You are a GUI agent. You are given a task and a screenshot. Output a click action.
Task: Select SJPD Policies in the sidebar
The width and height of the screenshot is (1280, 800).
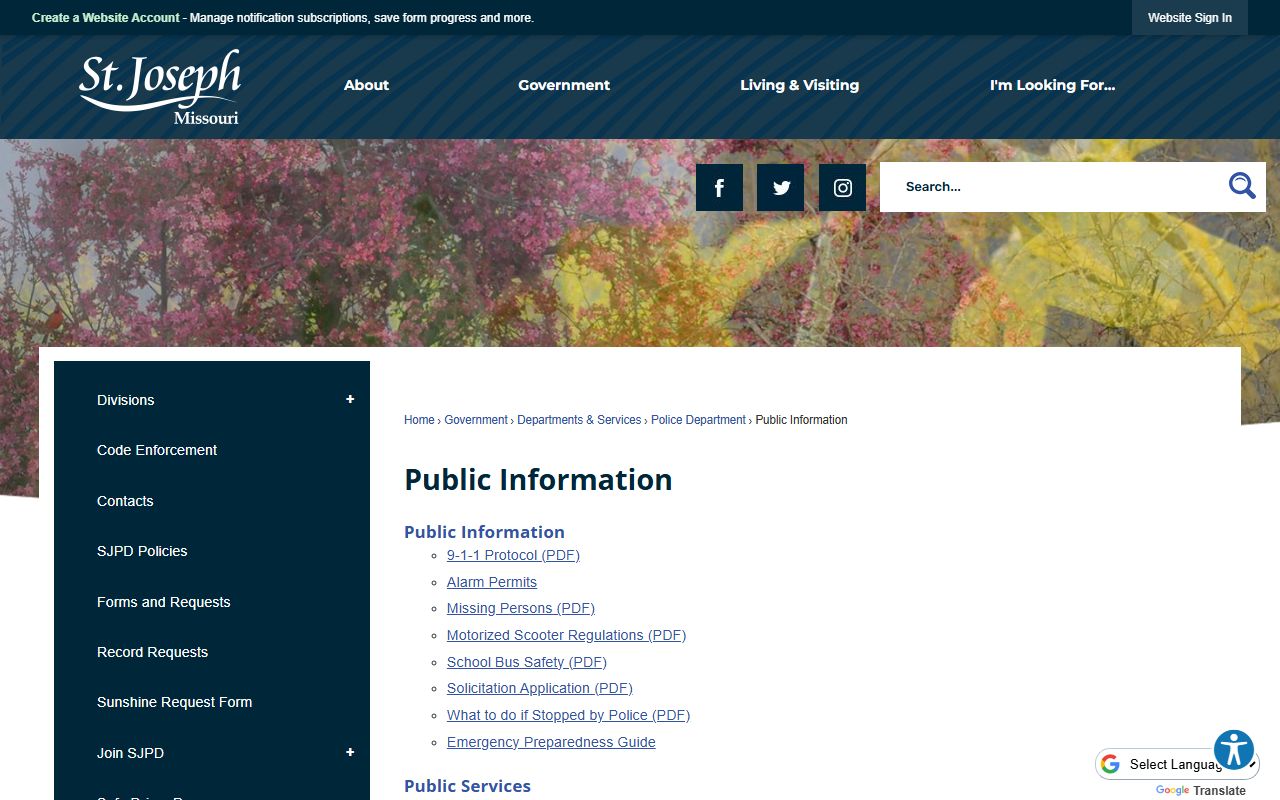142,551
